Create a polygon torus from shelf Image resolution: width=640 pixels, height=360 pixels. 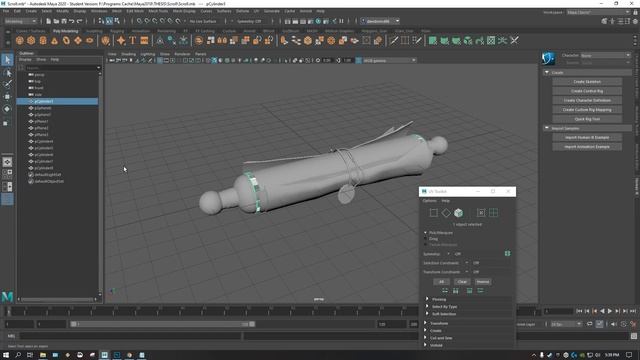pyautogui.click(x=66, y=40)
